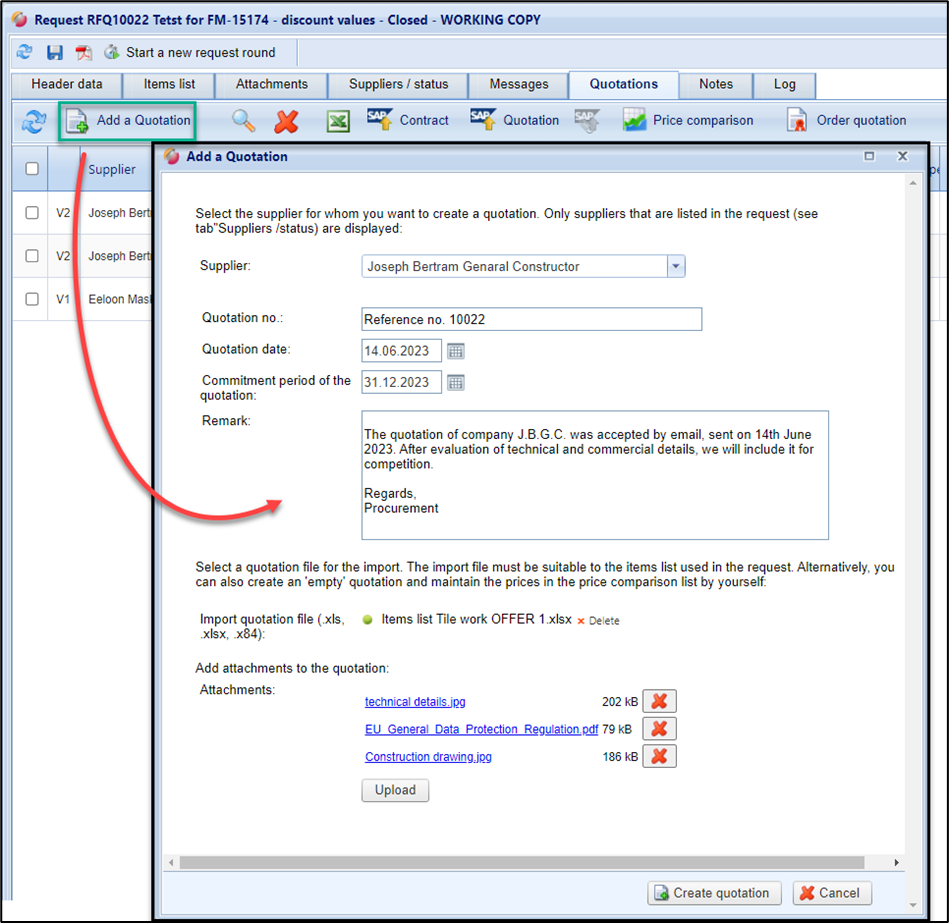Toggle the select-all checkbox in table header
949x923 pixels.
coord(32,169)
